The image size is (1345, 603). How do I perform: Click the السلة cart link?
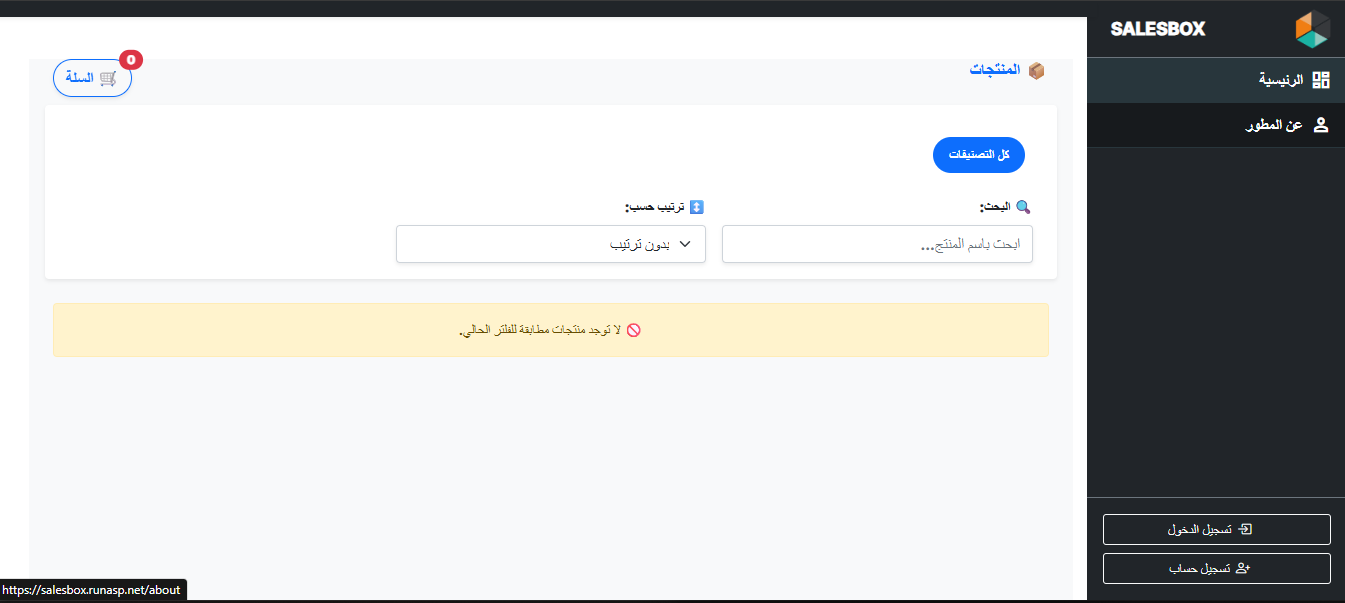pyautogui.click(x=82, y=78)
